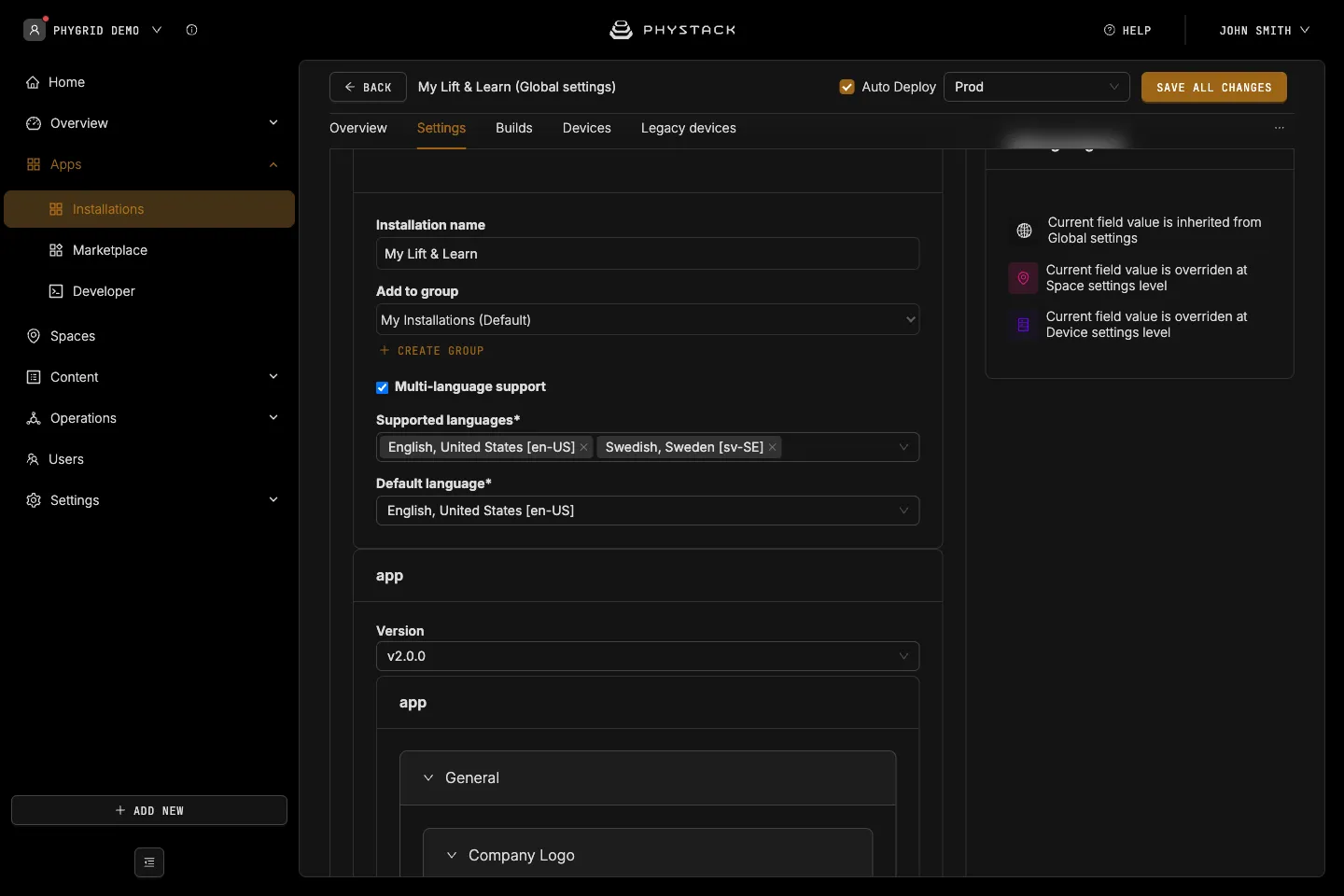The height and width of the screenshot is (896, 1344).
Task: Uncheck Multi-language support checkbox
Action: (x=382, y=387)
